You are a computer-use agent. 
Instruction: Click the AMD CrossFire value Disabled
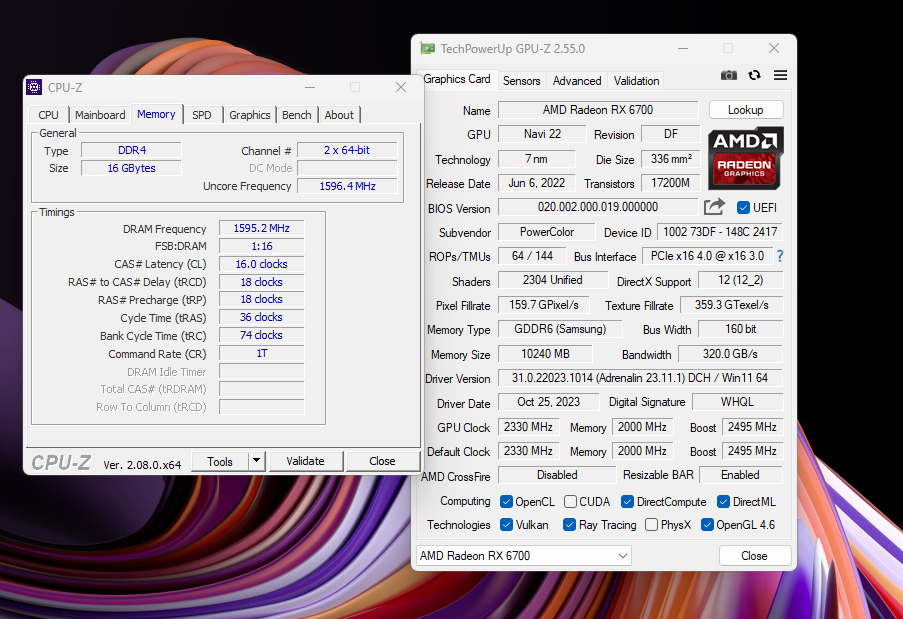coord(557,474)
